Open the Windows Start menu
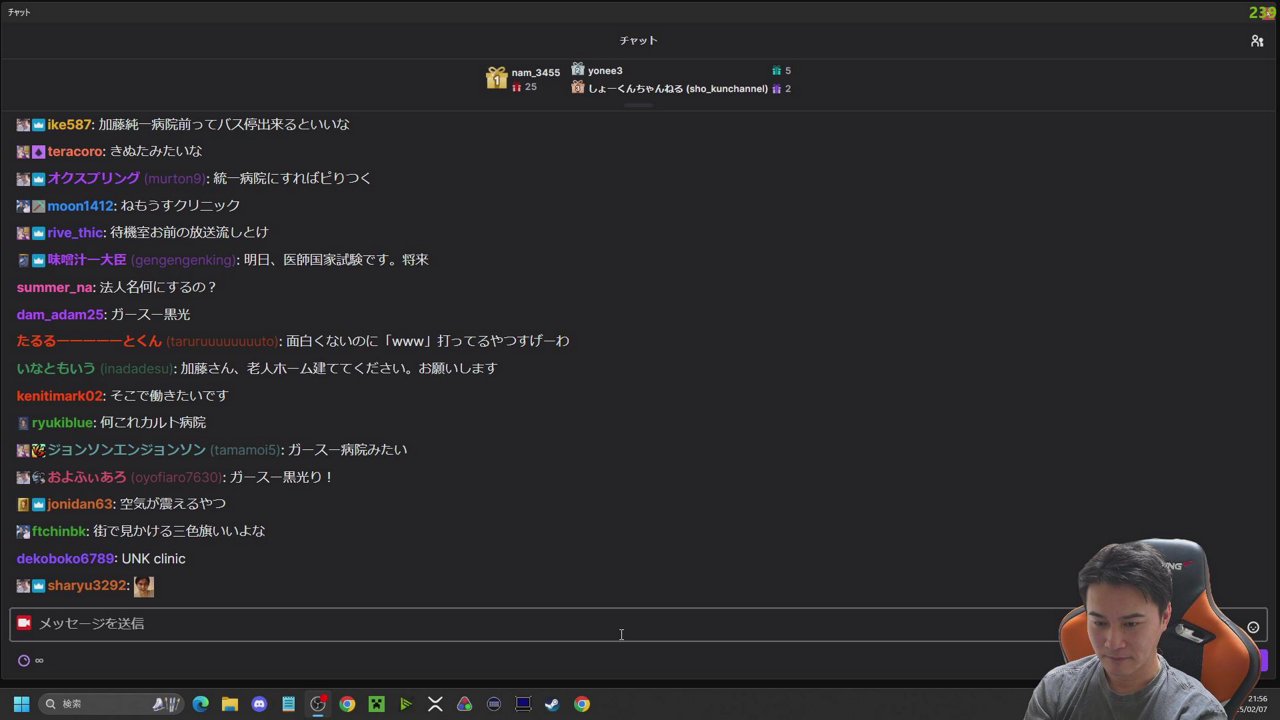1280x720 pixels. (21, 704)
